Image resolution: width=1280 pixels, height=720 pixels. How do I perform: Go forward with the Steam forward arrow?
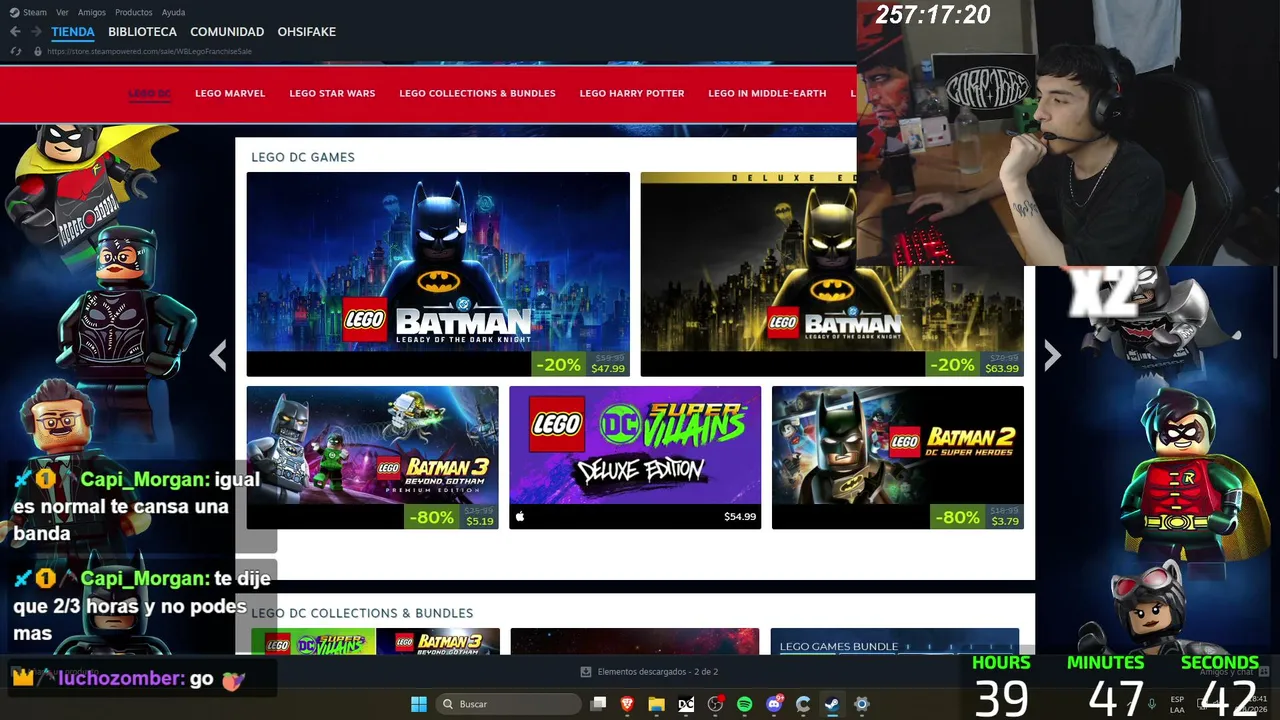36,32
